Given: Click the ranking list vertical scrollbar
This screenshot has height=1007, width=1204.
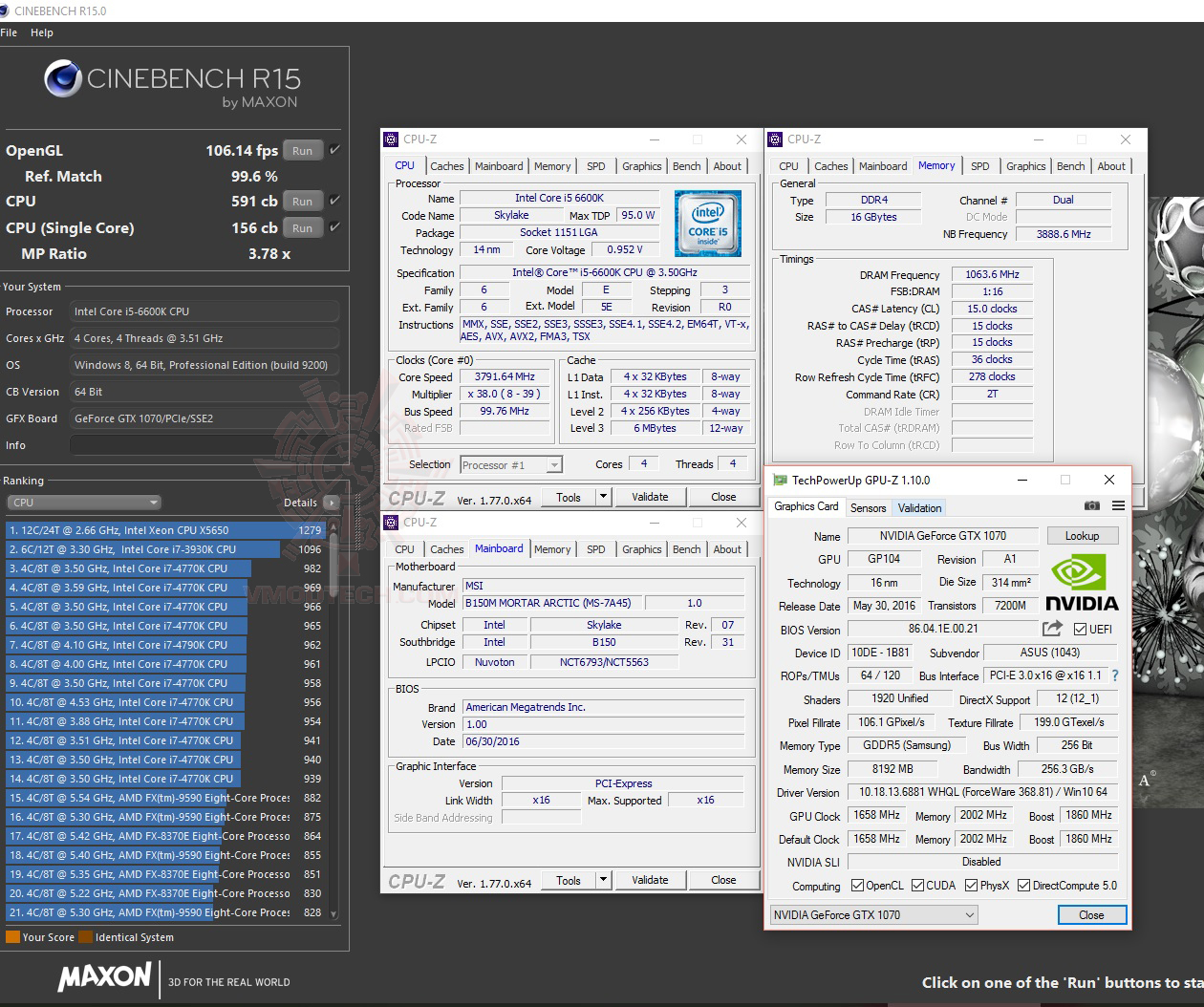Looking at the screenshot, I should point(333,719).
